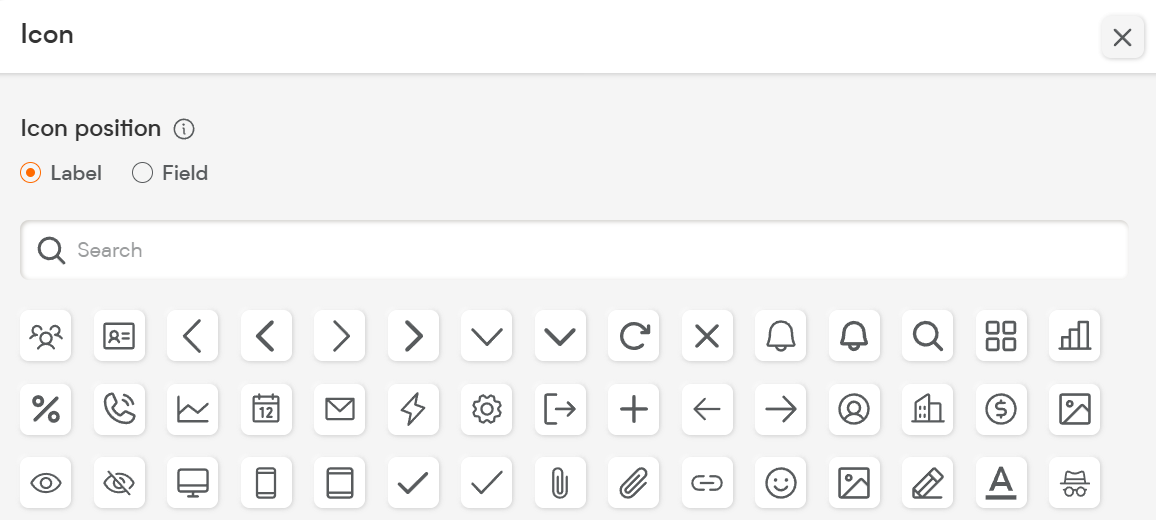Choose the underlined letter A icon
This screenshot has height=520, width=1156.
click(1001, 483)
